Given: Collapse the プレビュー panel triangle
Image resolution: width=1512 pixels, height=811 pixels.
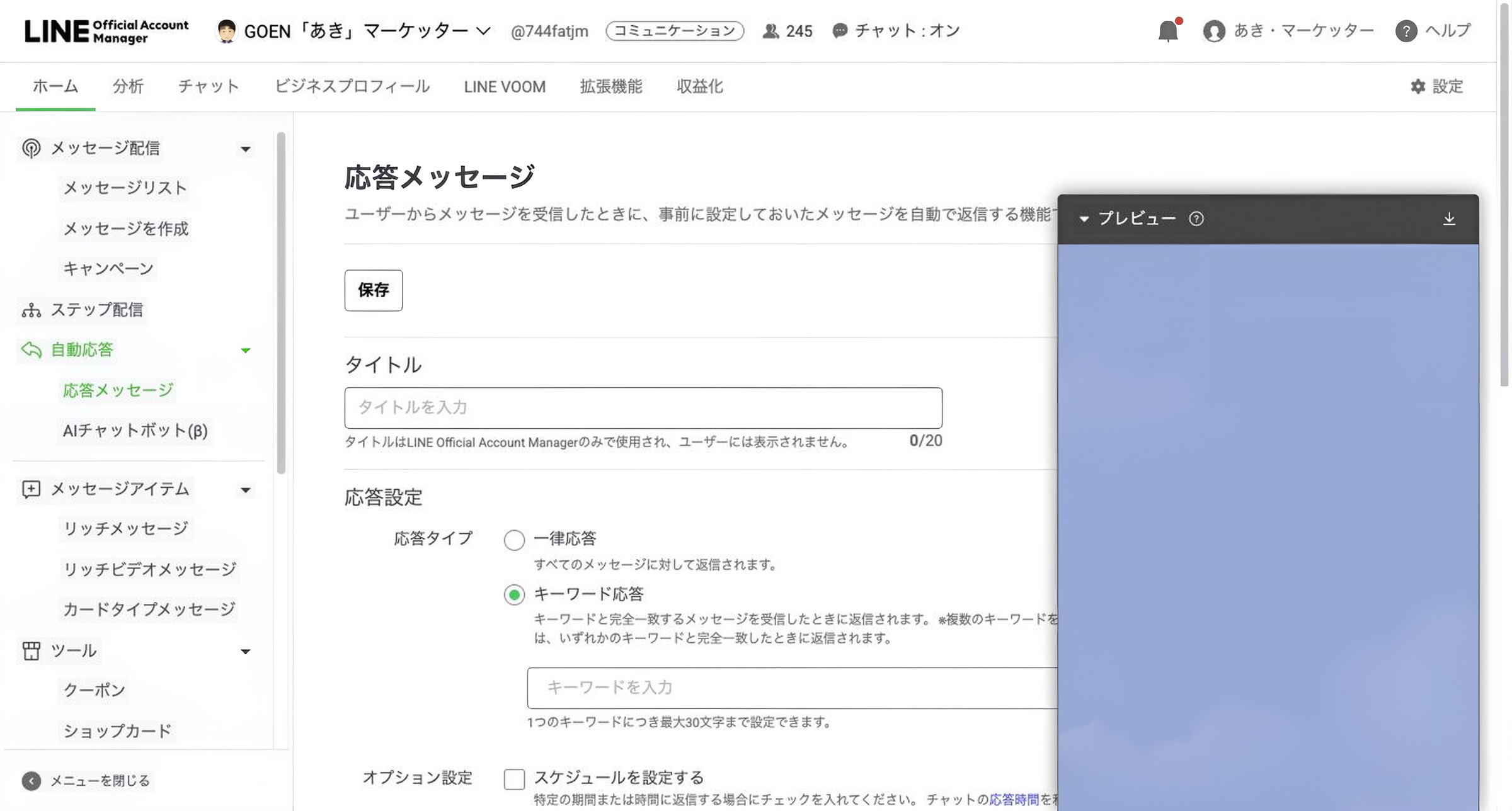Looking at the screenshot, I should point(1084,219).
